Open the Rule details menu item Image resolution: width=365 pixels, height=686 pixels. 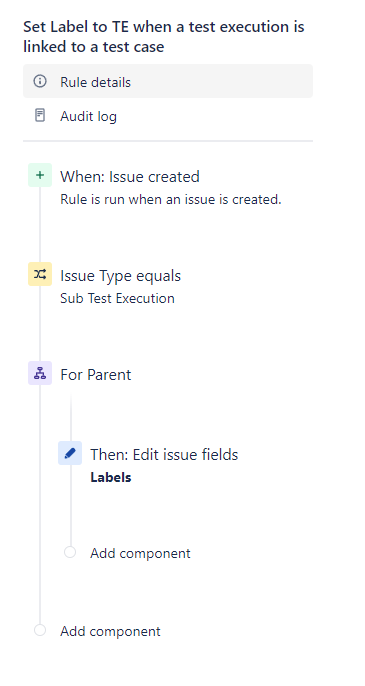point(168,81)
